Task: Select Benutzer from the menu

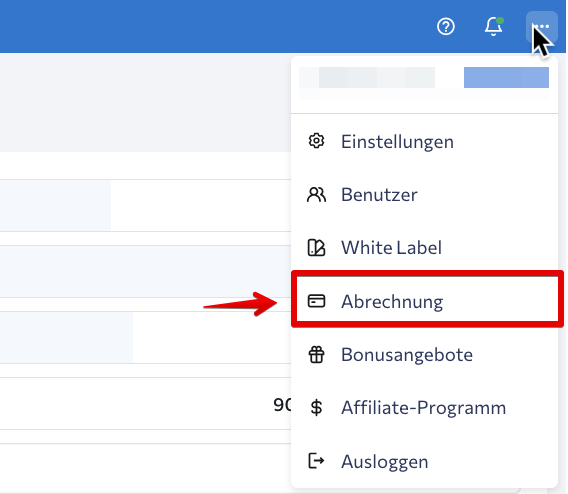Action: 424,194
